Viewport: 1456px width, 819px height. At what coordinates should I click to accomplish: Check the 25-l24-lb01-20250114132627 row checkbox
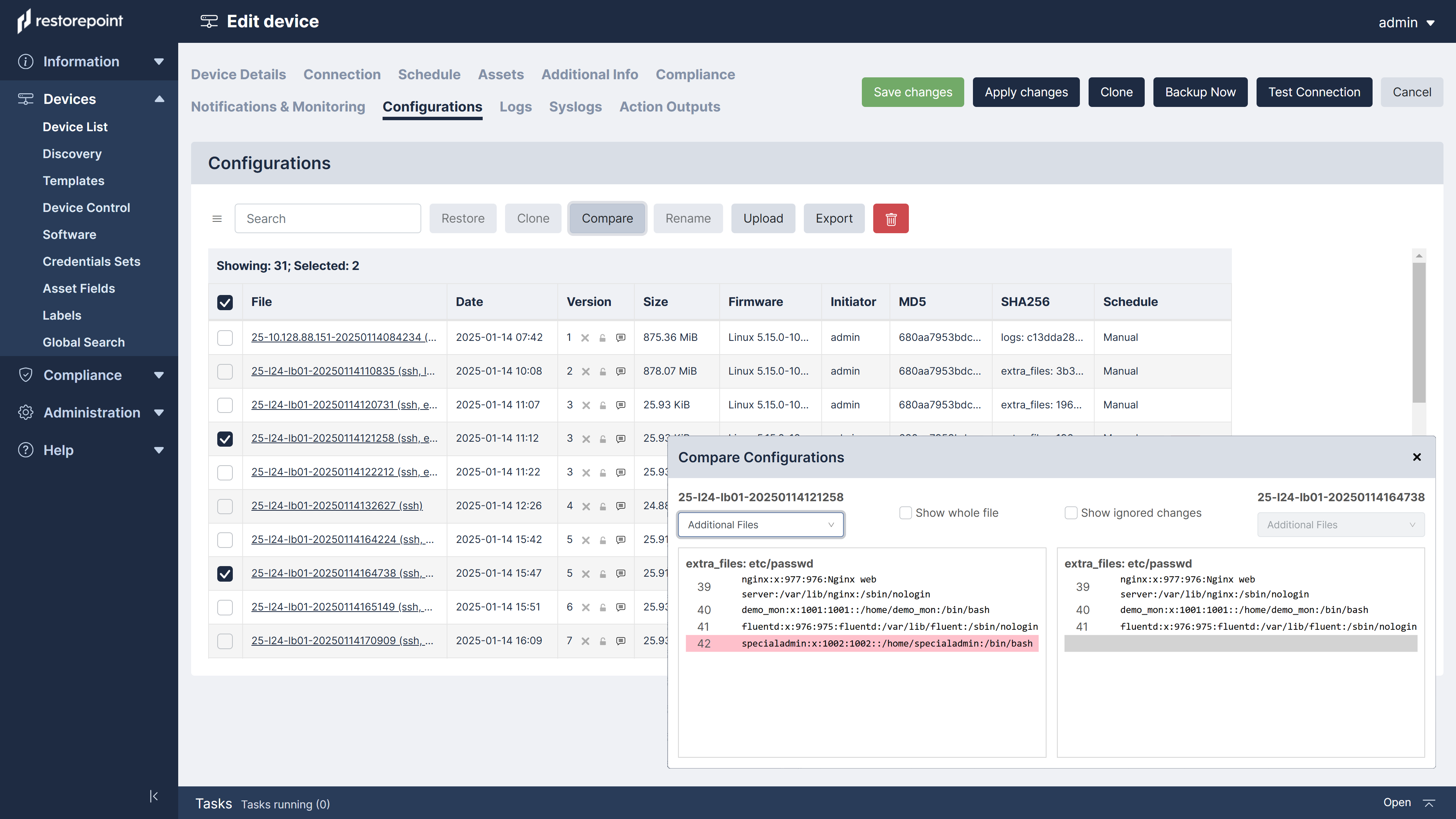[x=225, y=506]
